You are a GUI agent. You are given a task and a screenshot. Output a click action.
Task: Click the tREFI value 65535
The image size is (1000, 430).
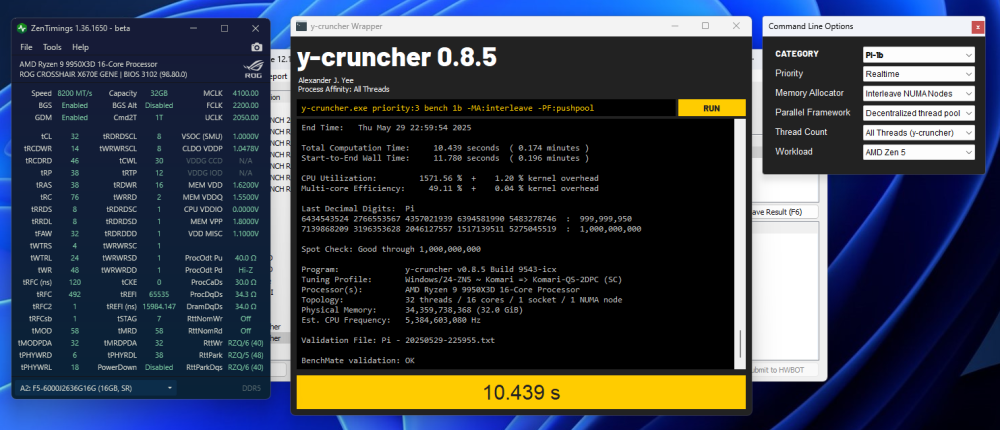tap(159, 294)
